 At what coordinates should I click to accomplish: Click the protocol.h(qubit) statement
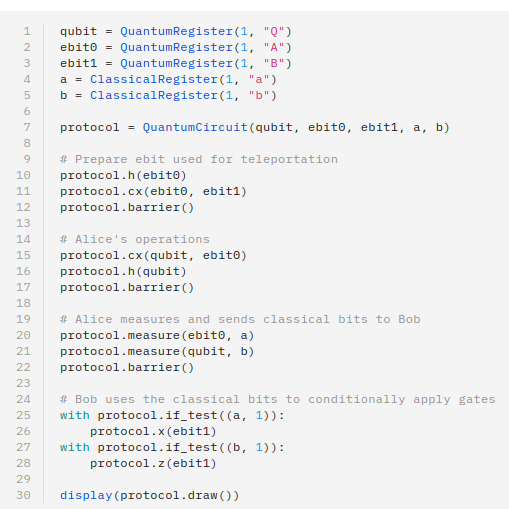(x=123, y=271)
